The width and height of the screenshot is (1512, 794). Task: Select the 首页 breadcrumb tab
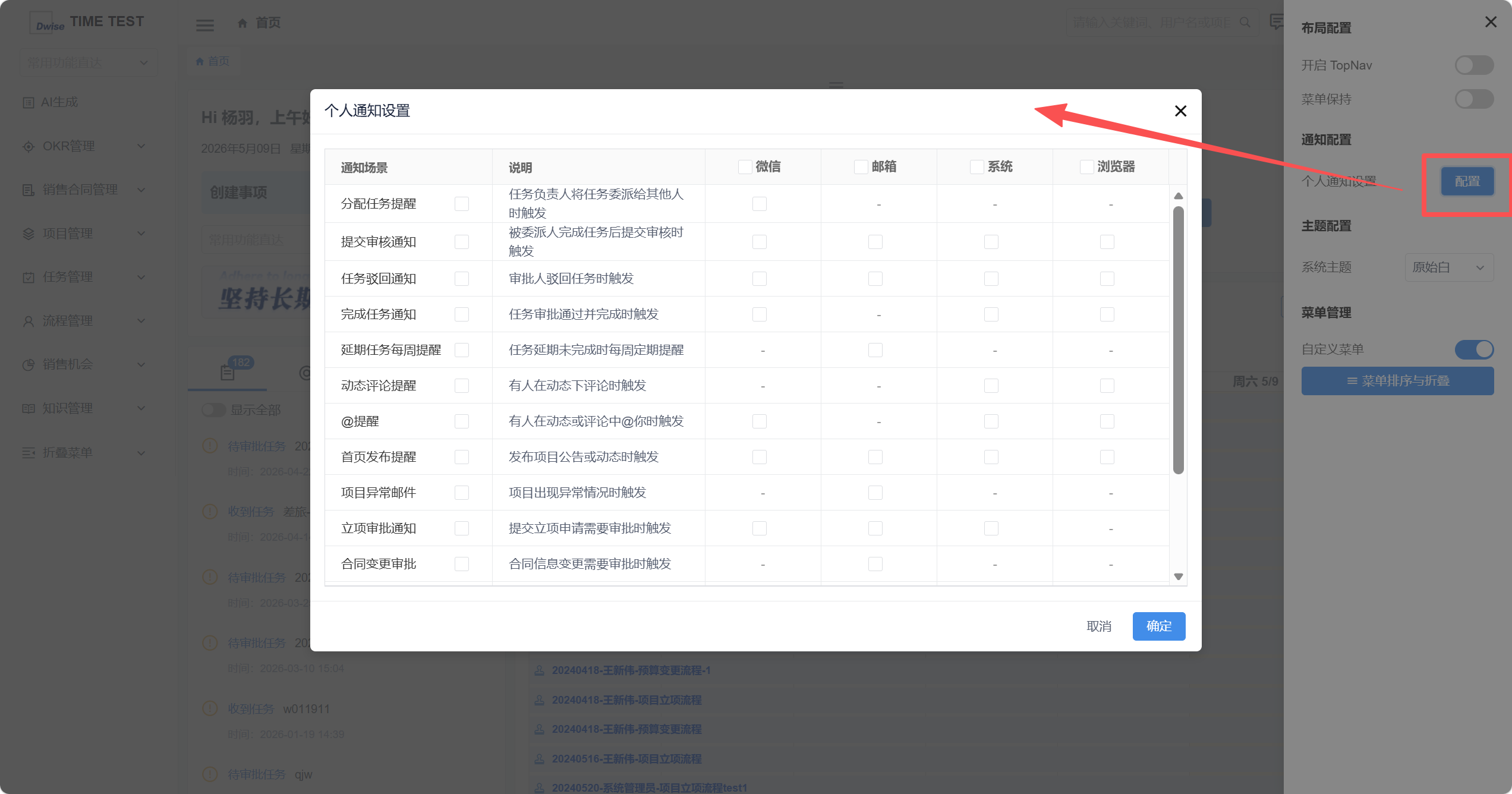[x=213, y=61]
